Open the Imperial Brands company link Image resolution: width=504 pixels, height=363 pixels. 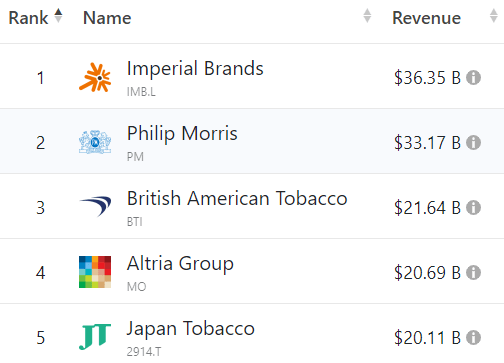coord(195,68)
